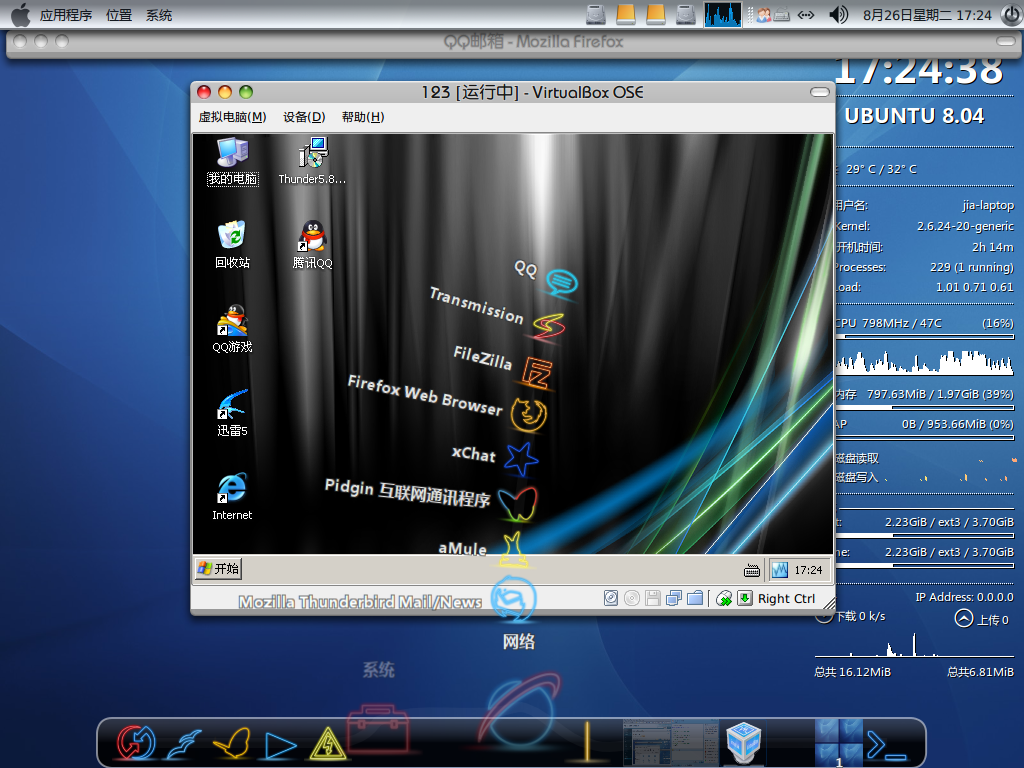Launch Firefox Web Browser from the launcher menu

[x=529, y=414]
